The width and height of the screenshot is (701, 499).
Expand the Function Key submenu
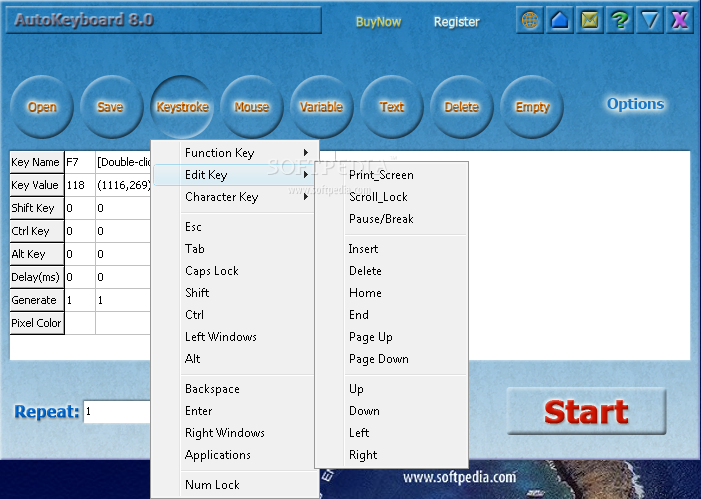pyautogui.click(x=235, y=153)
